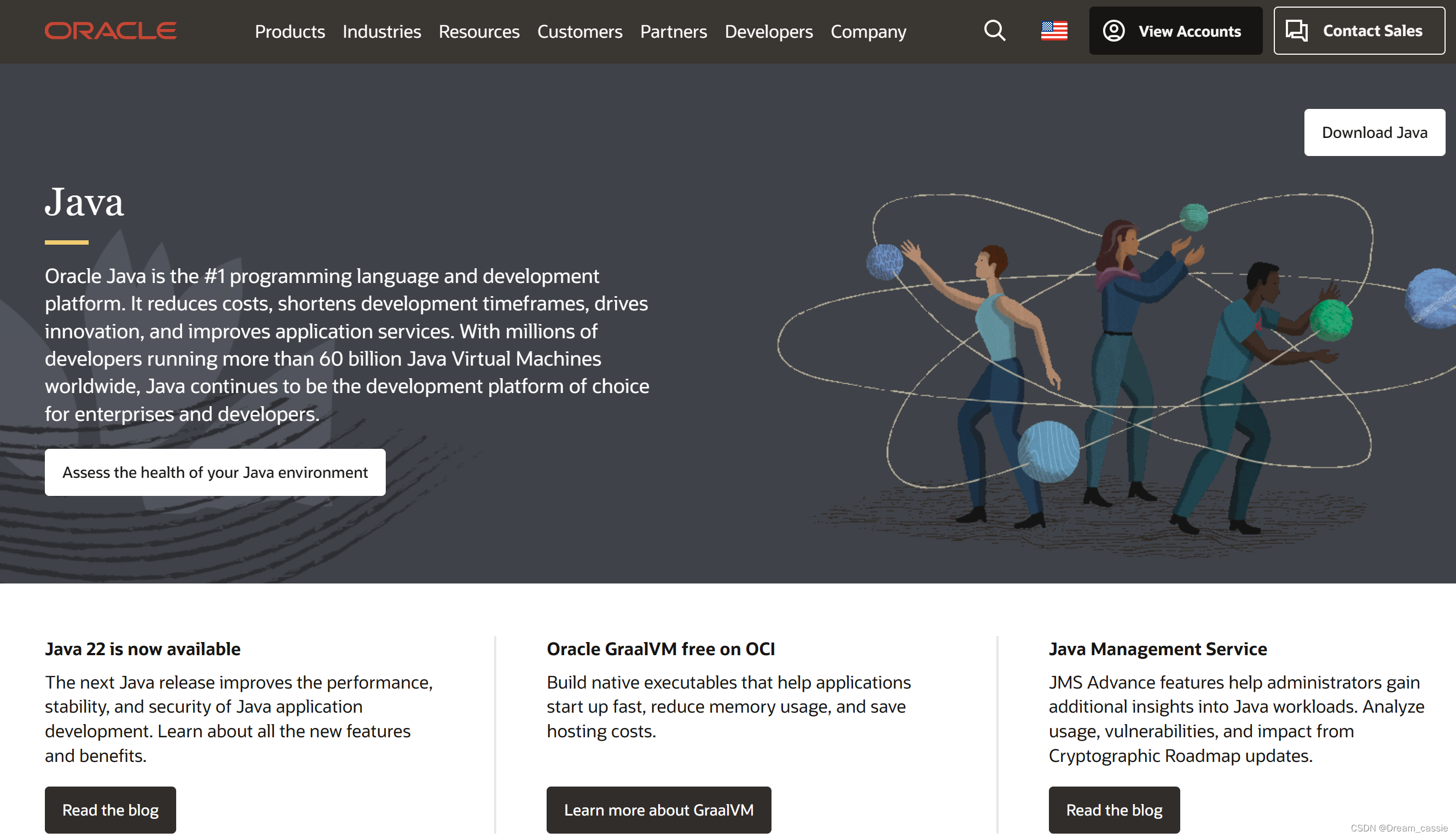The image size is (1456, 838).
Task: Click Assess the health of your Java environment
Action: tap(214, 472)
